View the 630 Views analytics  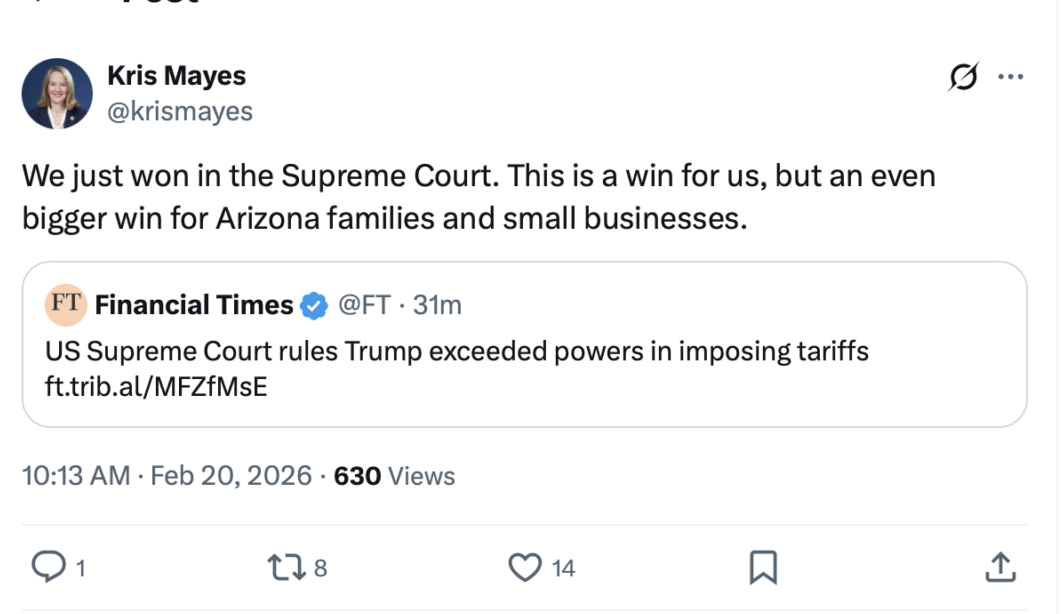pyautogui.click(x=394, y=476)
